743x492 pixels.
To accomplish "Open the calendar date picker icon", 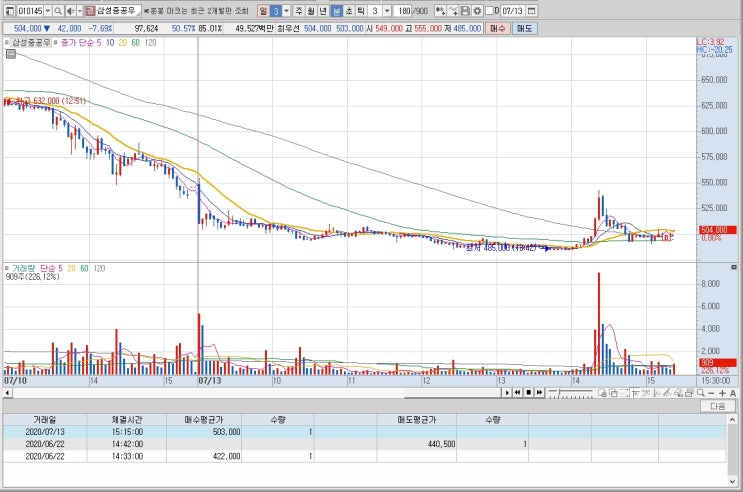I will 532,10.
